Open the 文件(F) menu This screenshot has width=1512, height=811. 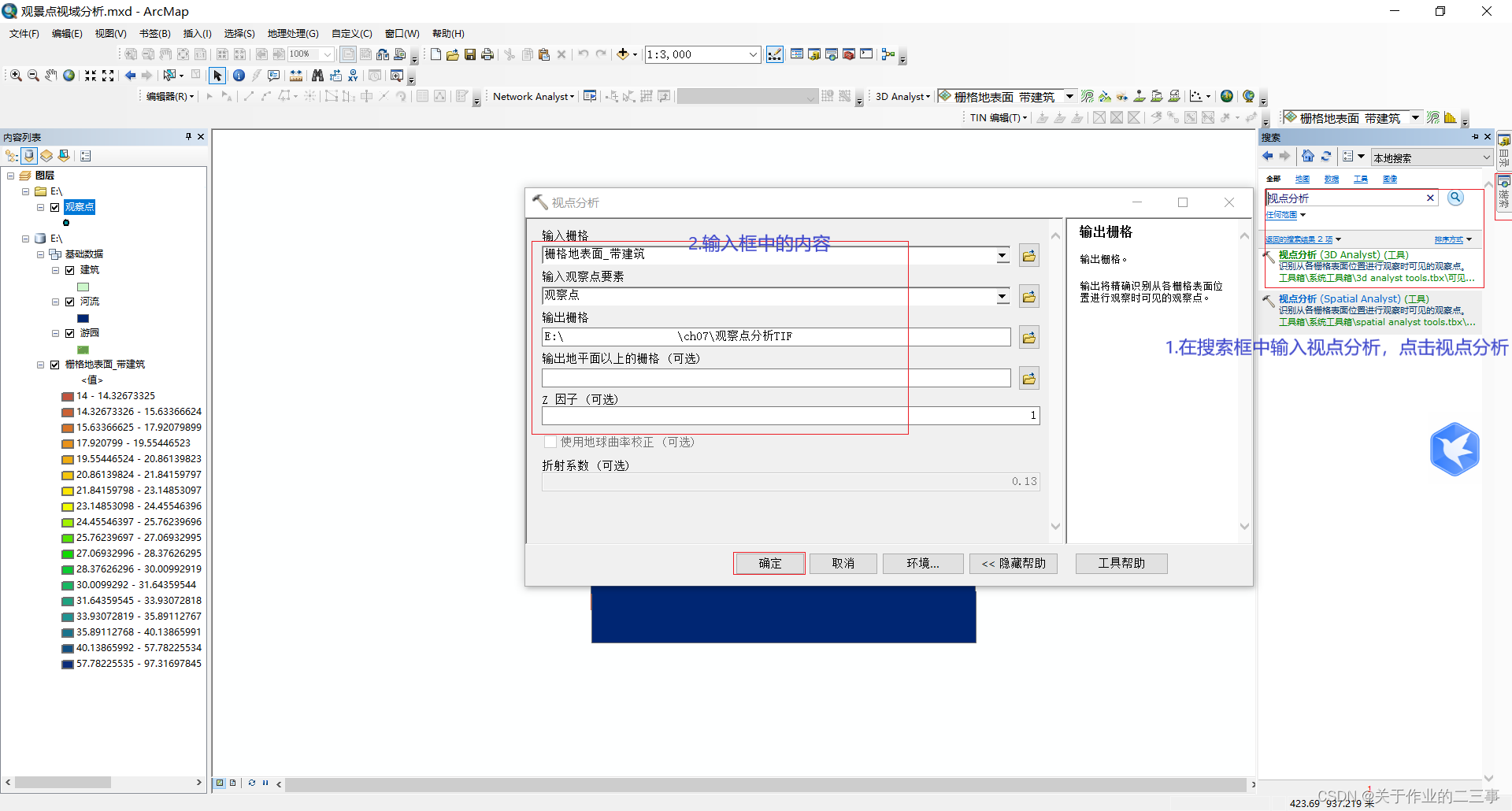click(x=24, y=34)
